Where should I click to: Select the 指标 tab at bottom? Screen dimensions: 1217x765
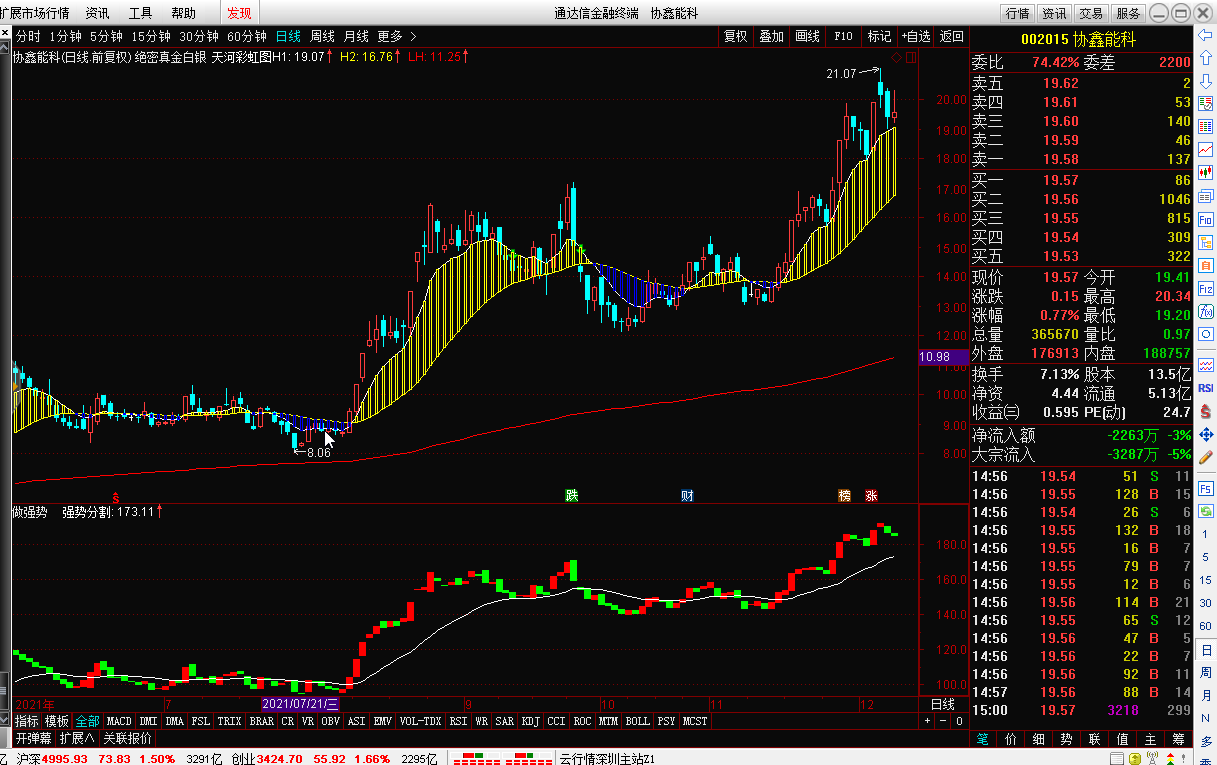point(27,721)
